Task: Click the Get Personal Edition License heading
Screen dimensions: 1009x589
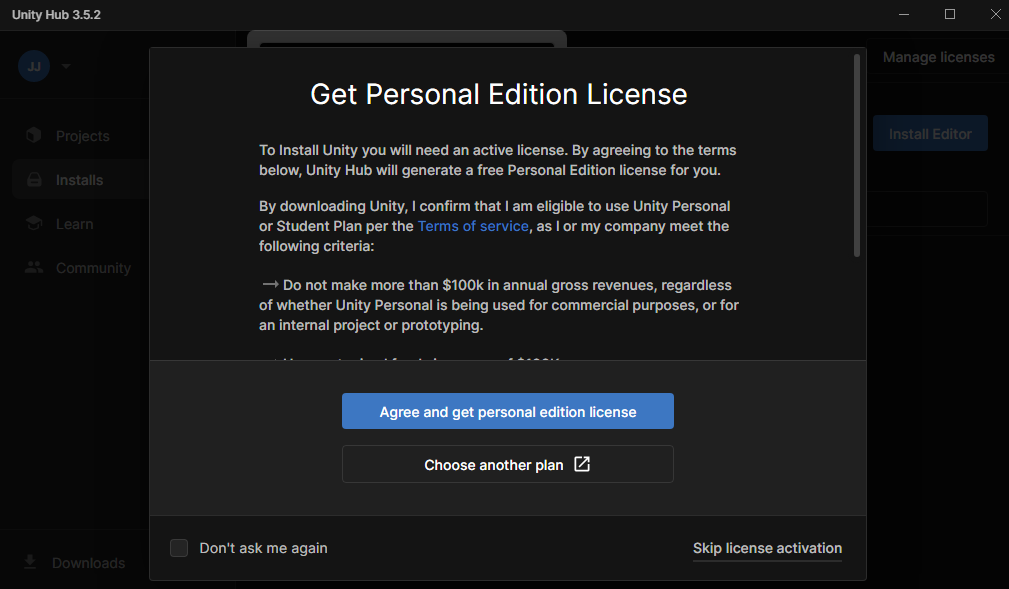Action: tap(499, 95)
